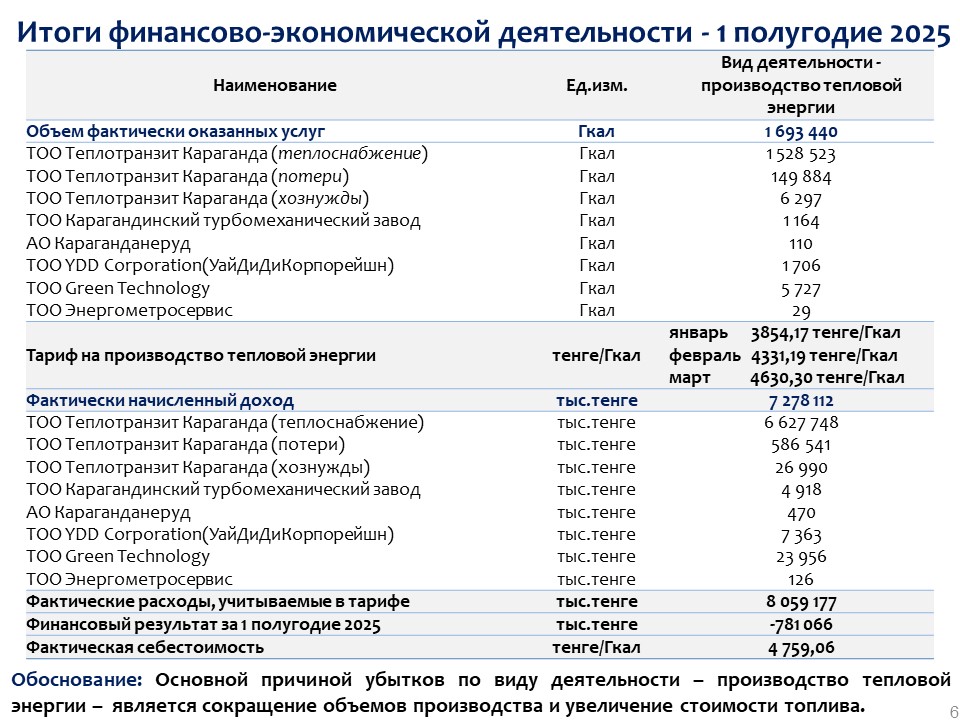Click the label "Фактические расходы, учитываемые в тарифе"
This screenshot has height=720, width=960.
pos(218,602)
